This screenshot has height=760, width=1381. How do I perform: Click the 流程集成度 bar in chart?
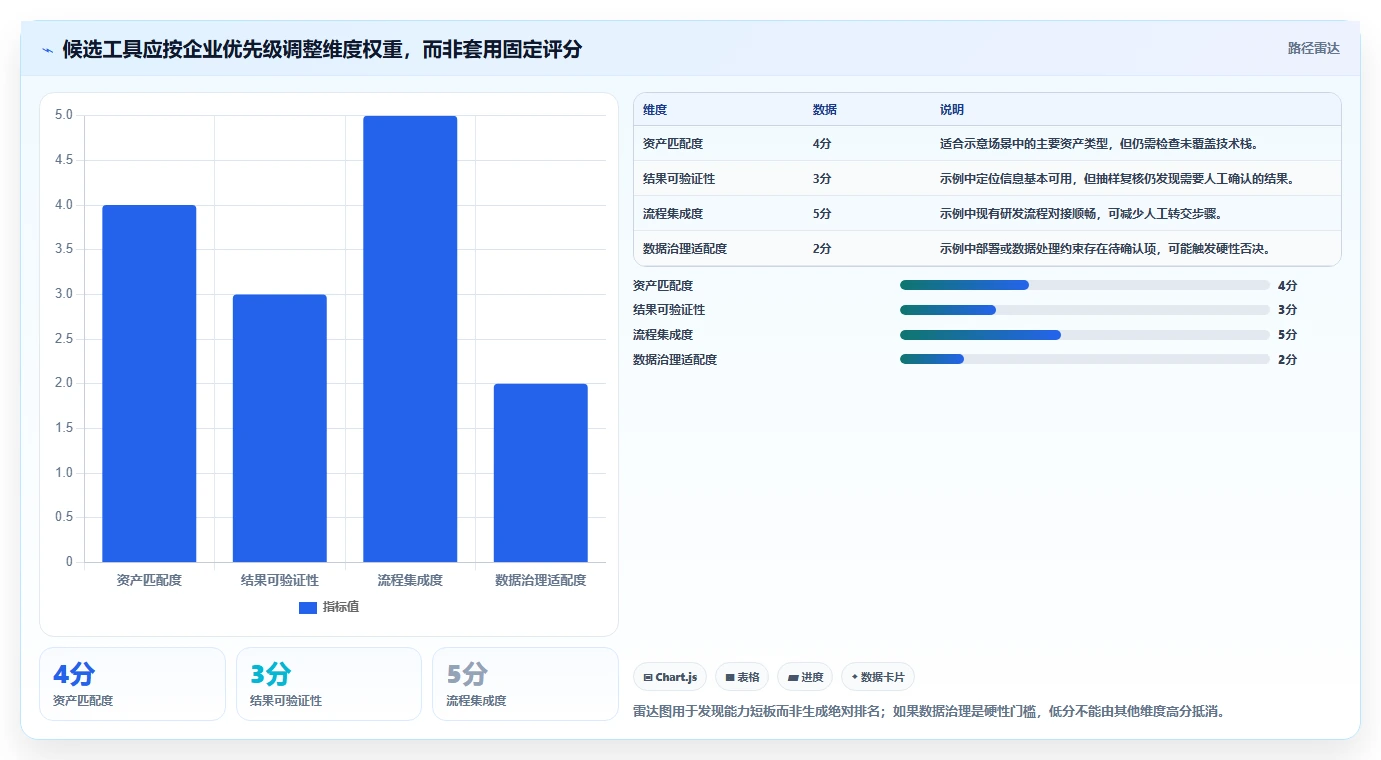[410, 339]
